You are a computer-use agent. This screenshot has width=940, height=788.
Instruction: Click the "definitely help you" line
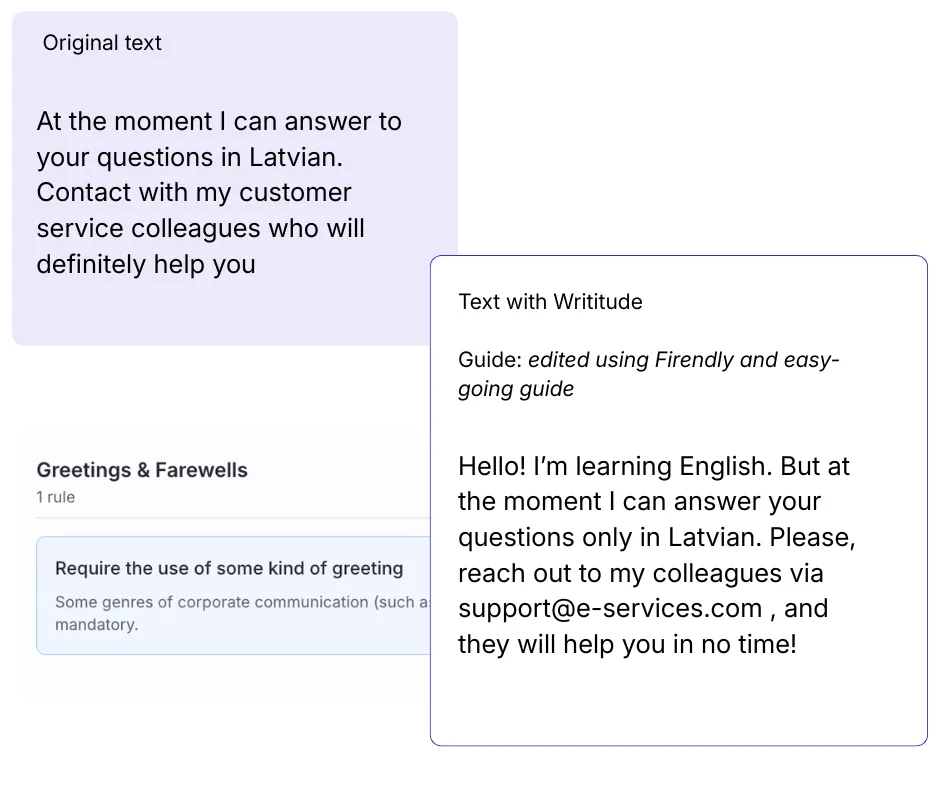146,264
